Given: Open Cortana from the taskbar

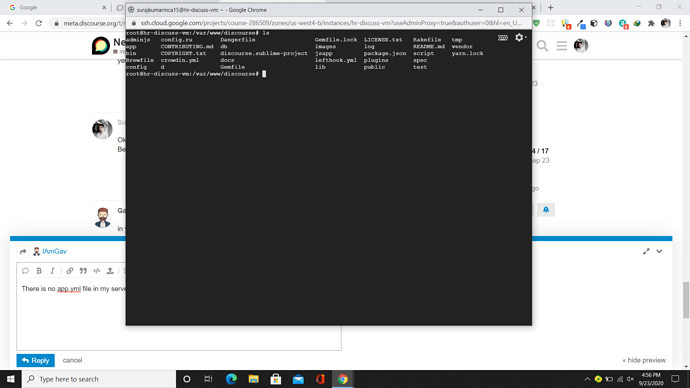Looking at the screenshot, I should (187, 379).
